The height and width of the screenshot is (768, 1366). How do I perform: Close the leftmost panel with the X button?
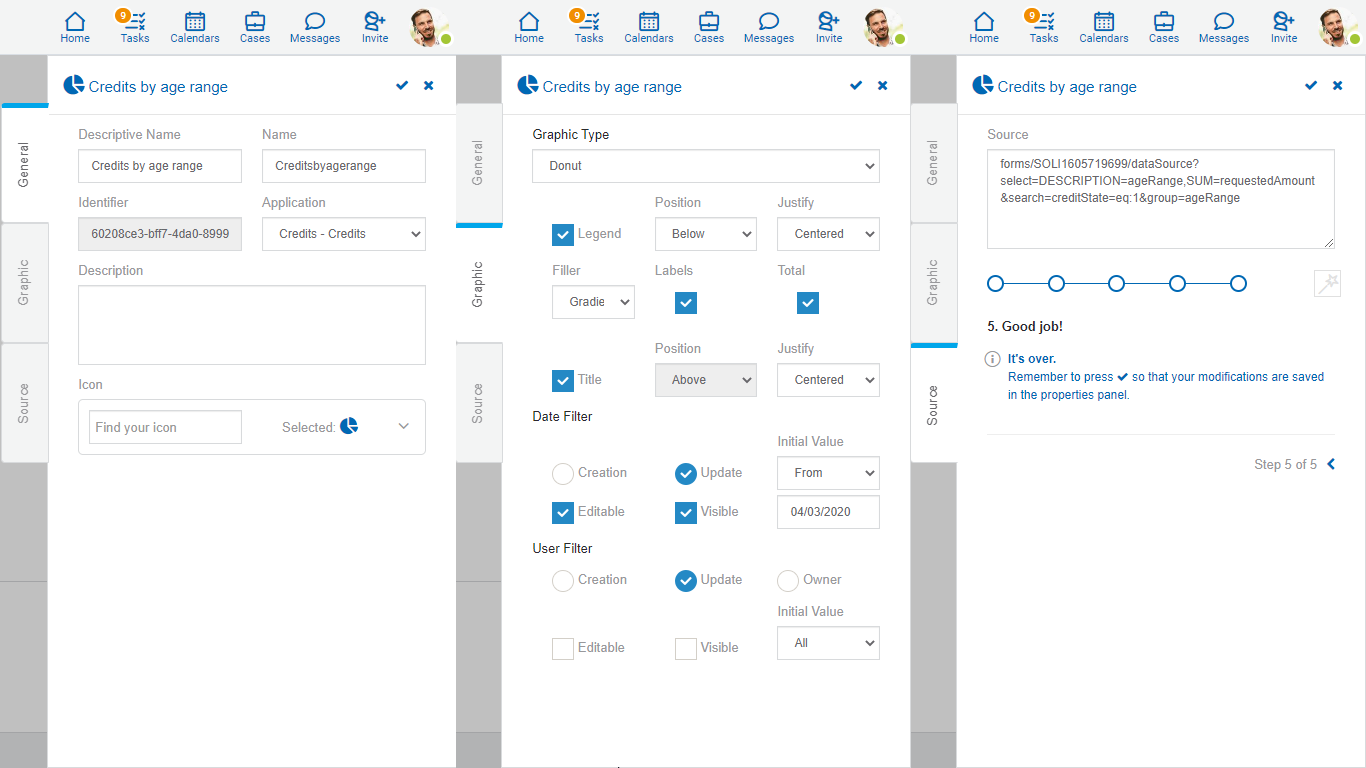pyautogui.click(x=429, y=86)
